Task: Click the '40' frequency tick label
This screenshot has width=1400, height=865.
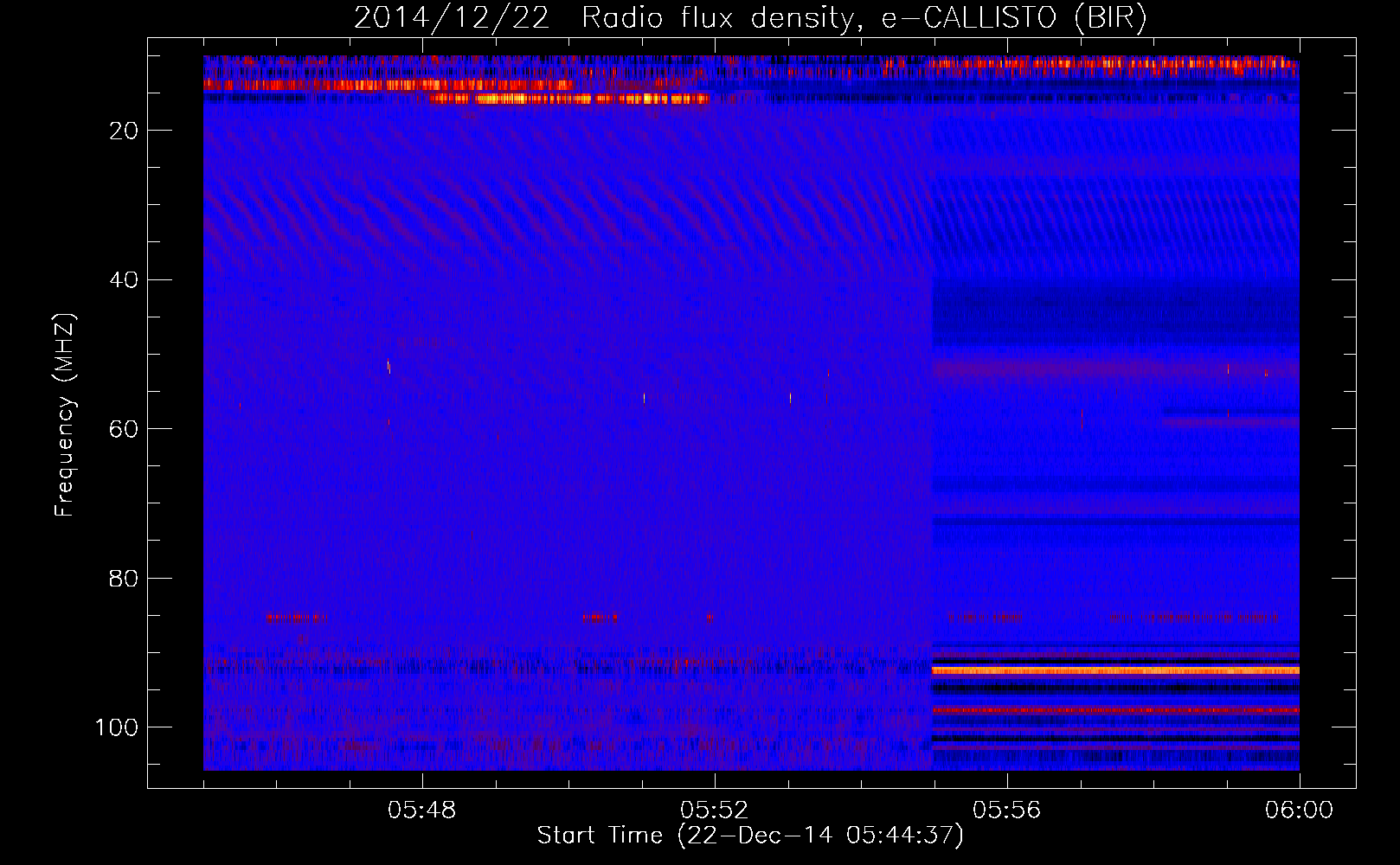Action: point(124,280)
